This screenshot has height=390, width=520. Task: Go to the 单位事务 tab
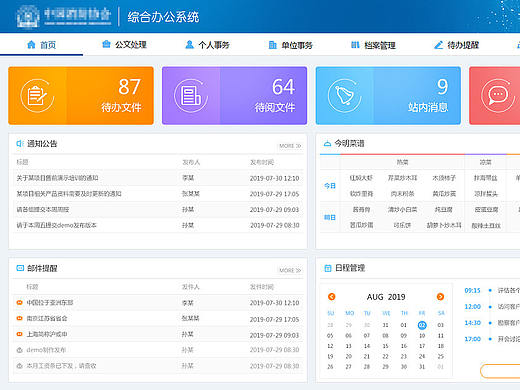pos(290,45)
